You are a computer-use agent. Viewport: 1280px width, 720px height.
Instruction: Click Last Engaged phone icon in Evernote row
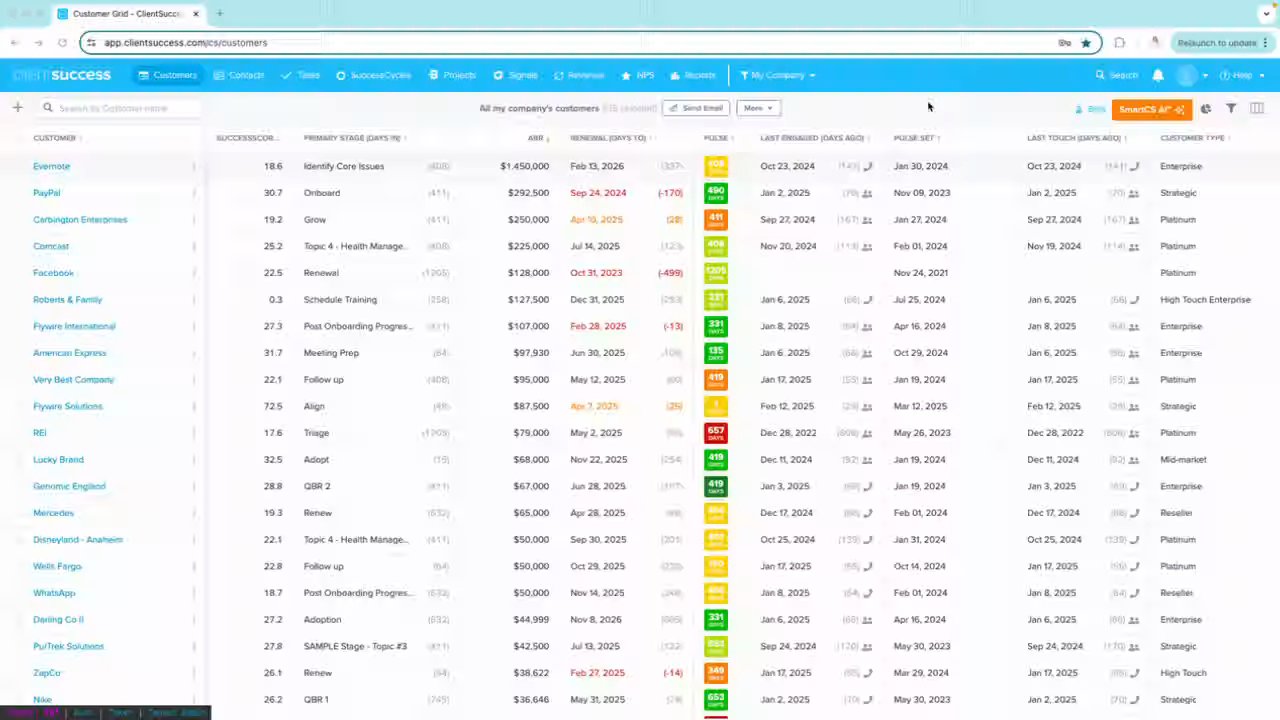coord(867,166)
